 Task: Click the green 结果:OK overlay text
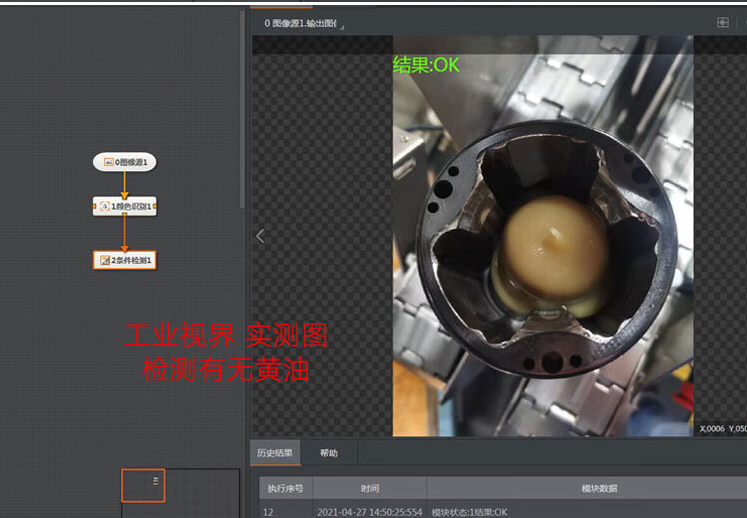[x=426, y=65]
